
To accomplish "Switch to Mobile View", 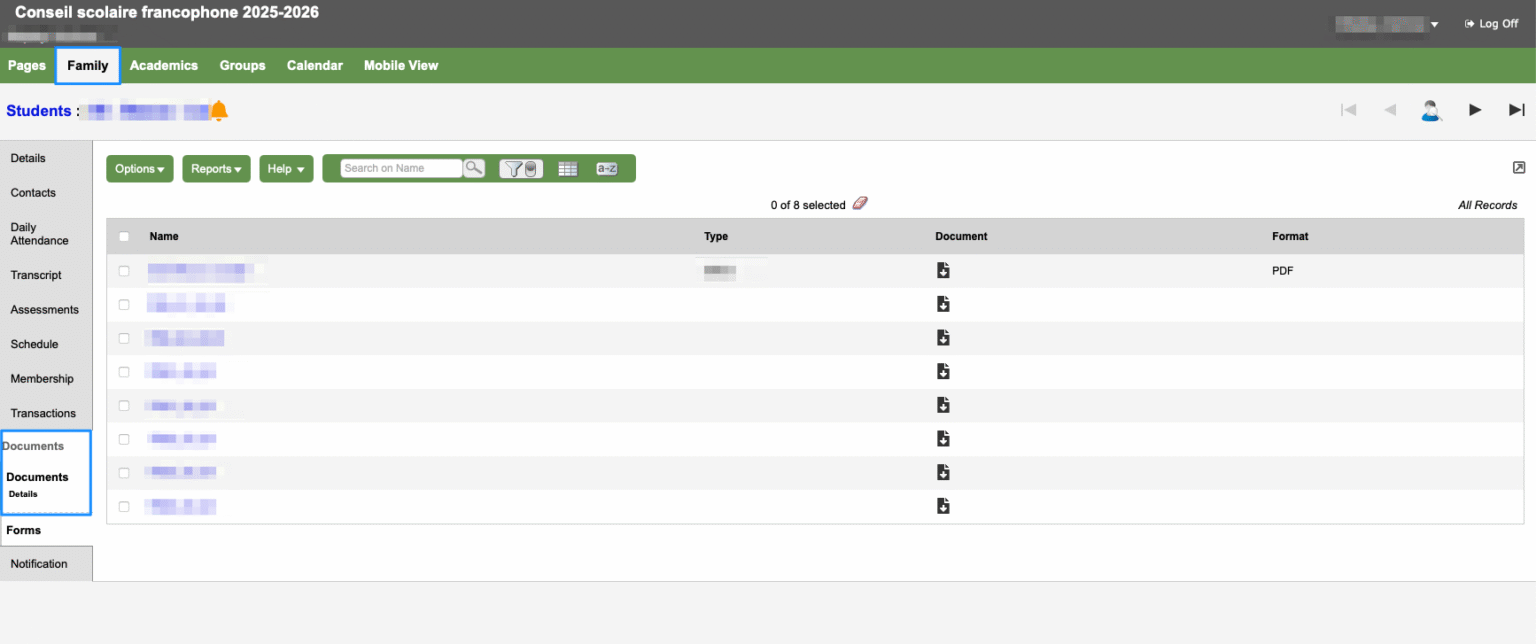I will pyautogui.click(x=401, y=66).
